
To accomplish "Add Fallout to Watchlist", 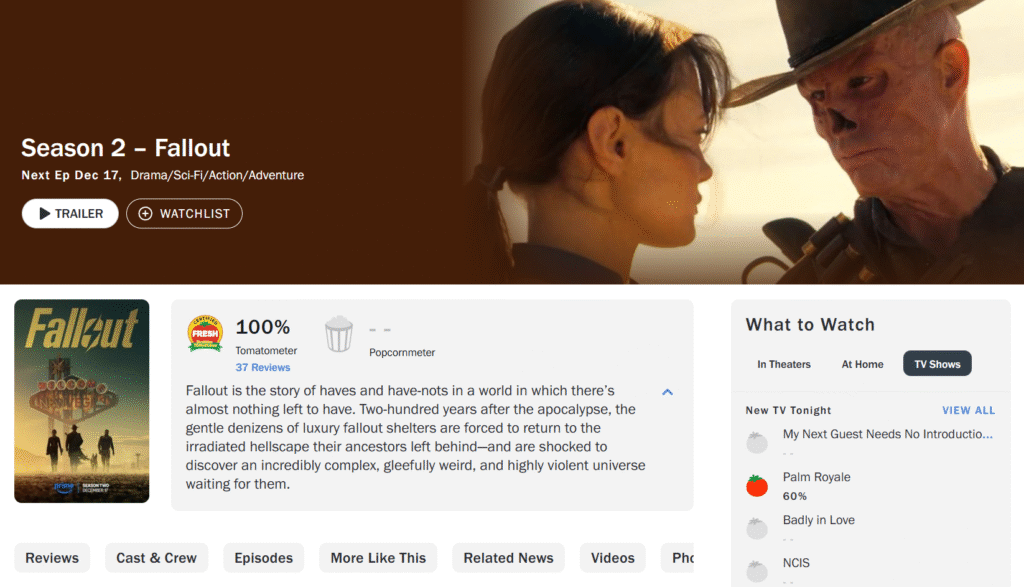I will (184, 213).
